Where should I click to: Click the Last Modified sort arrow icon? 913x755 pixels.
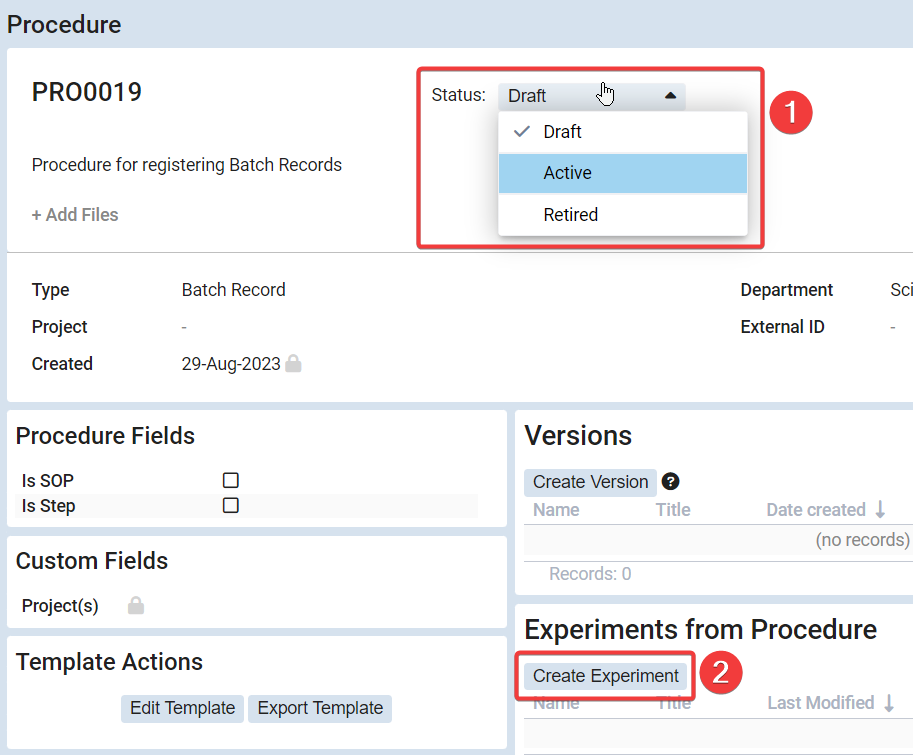pos(888,703)
